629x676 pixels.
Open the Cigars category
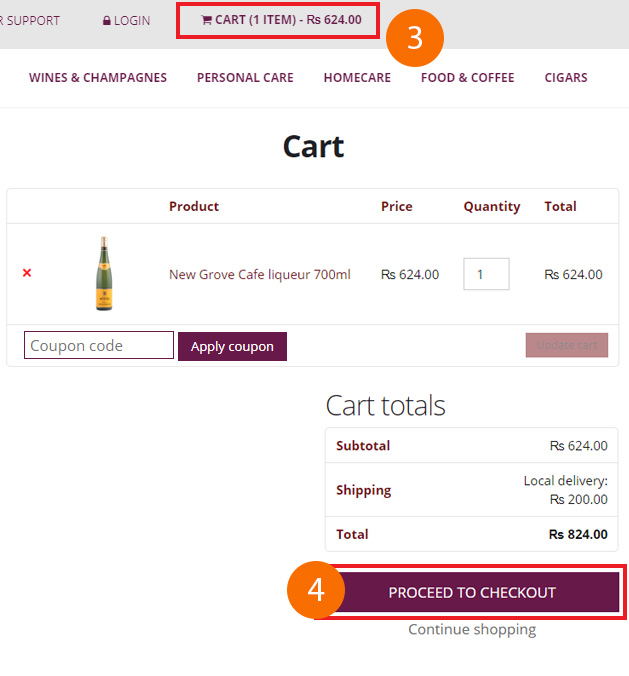(566, 78)
